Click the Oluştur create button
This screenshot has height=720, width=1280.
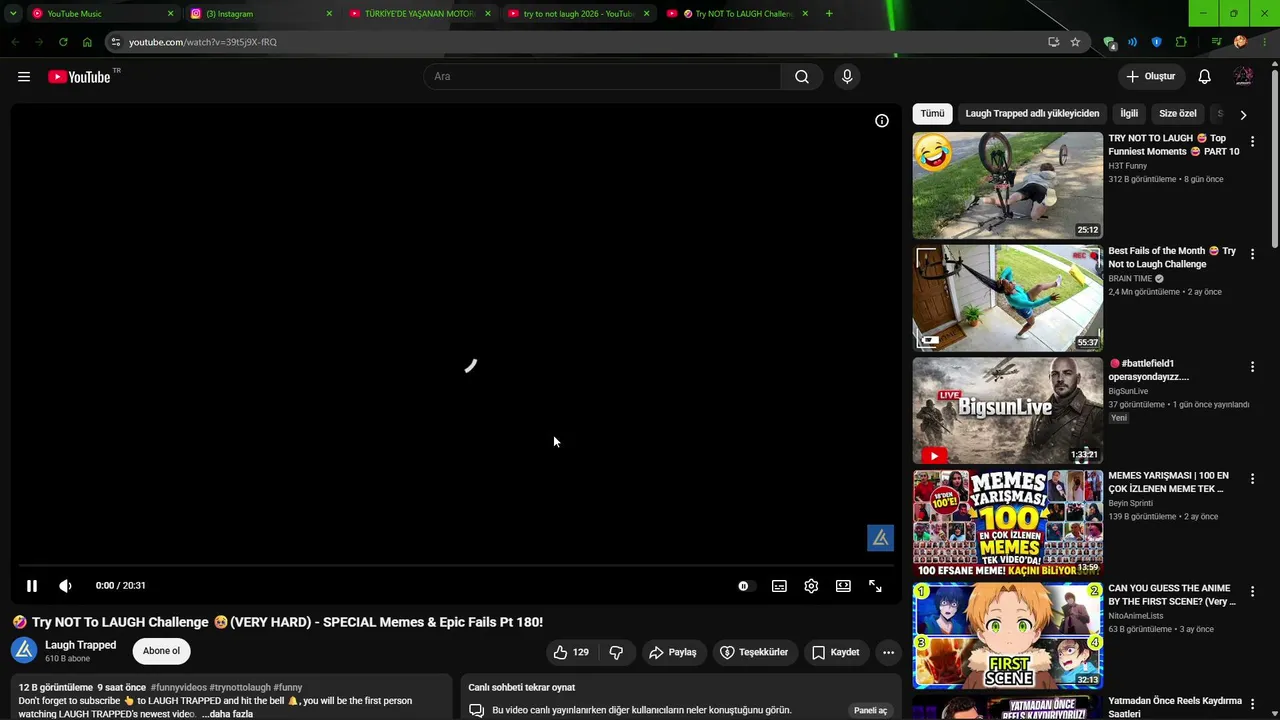click(x=1151, y=77)
